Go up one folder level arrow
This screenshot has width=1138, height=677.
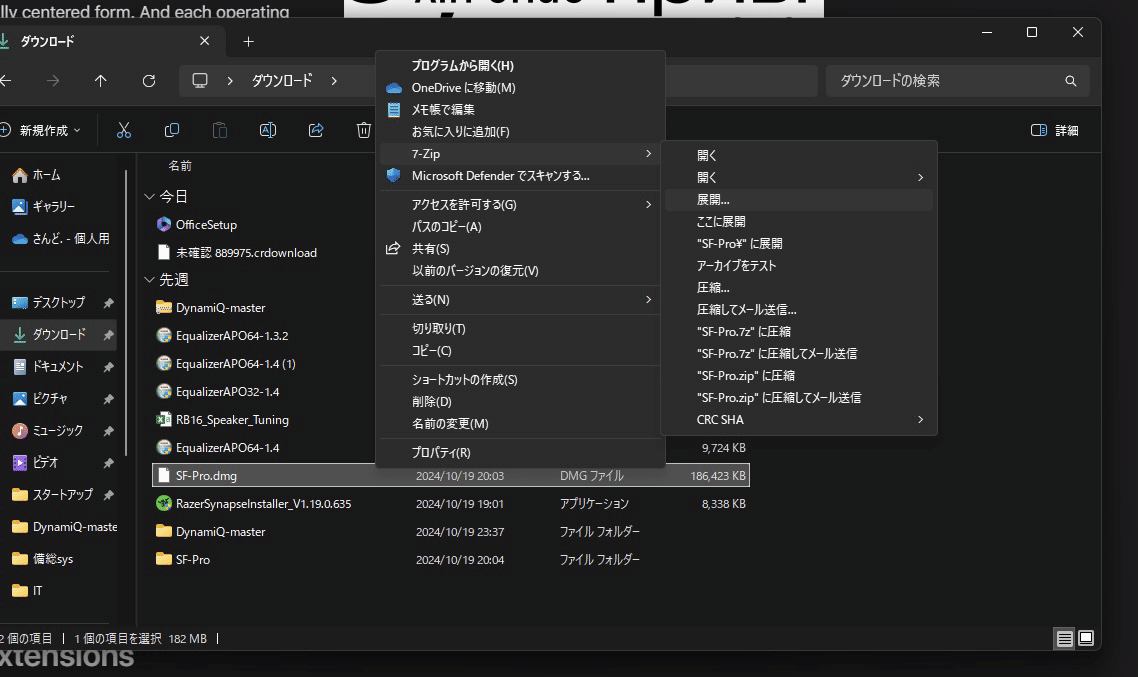101,81
